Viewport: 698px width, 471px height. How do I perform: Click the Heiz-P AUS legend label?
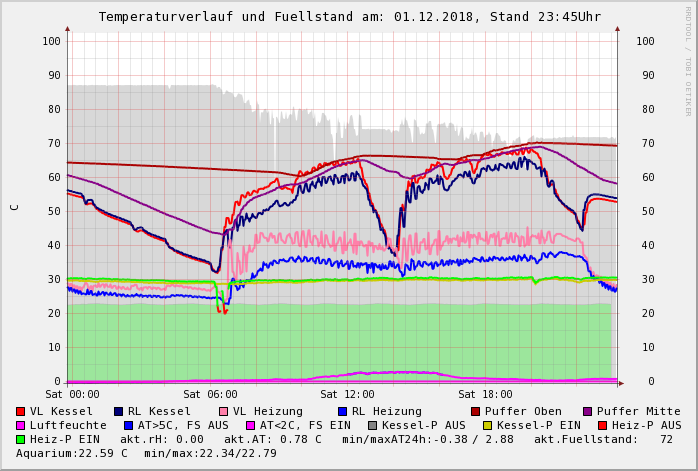[647, 425]
